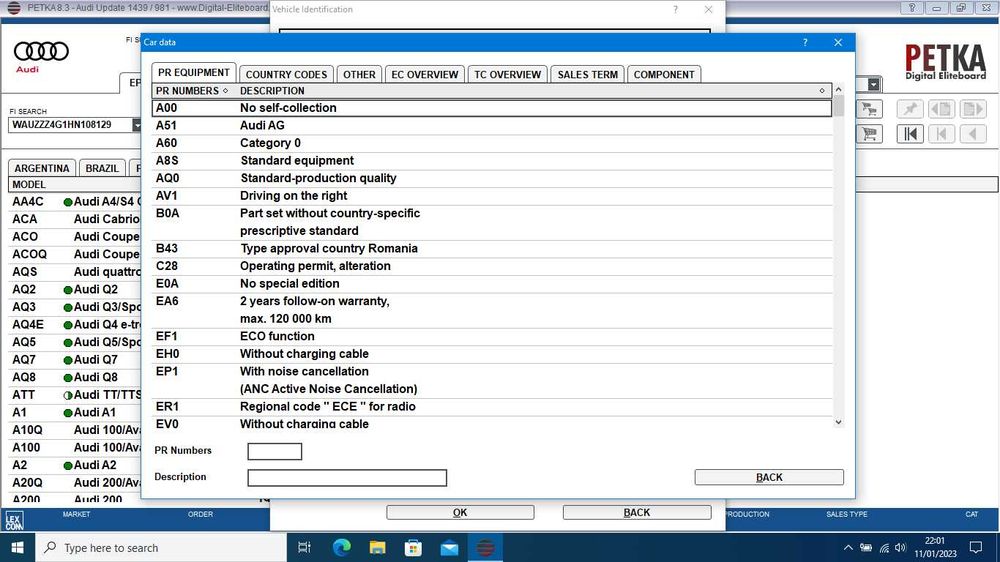Switch to EC OVERVIEW tab
The width and height of the screenshot is (1000, 562).
point(425,74)
